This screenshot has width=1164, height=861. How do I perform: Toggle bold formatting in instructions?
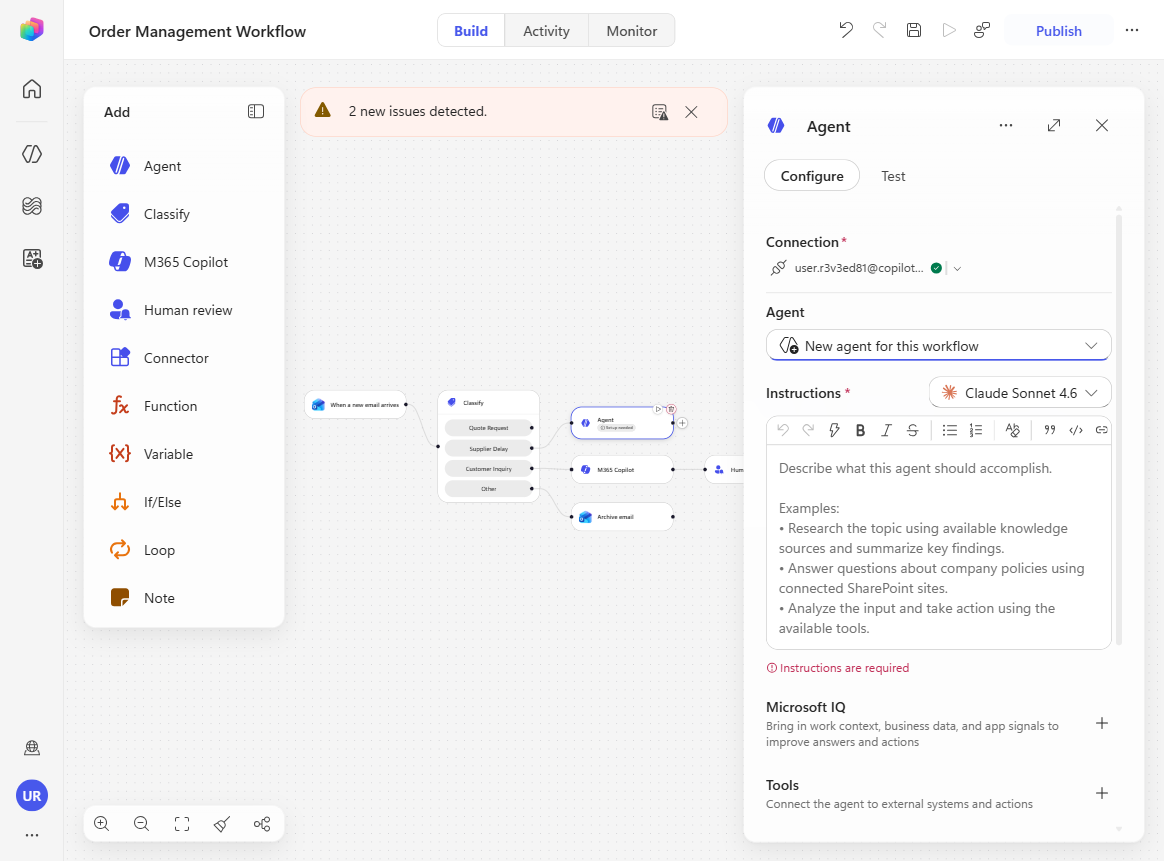tap(860, 430)
